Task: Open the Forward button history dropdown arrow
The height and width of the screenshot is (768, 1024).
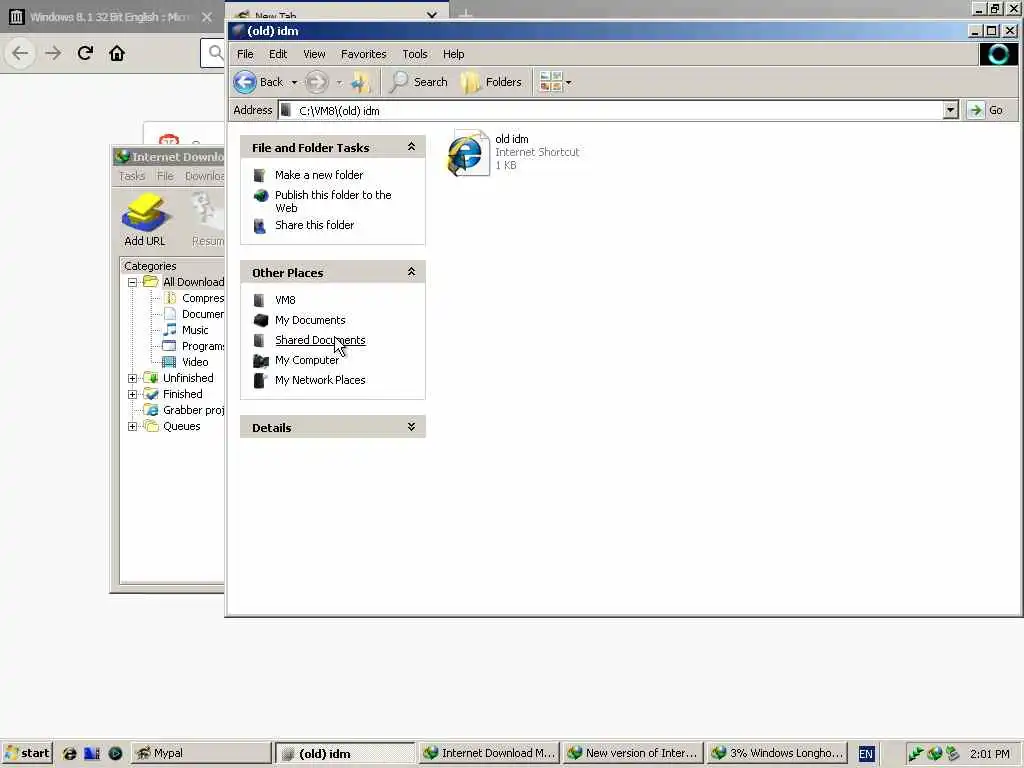Action: (339, 82)
